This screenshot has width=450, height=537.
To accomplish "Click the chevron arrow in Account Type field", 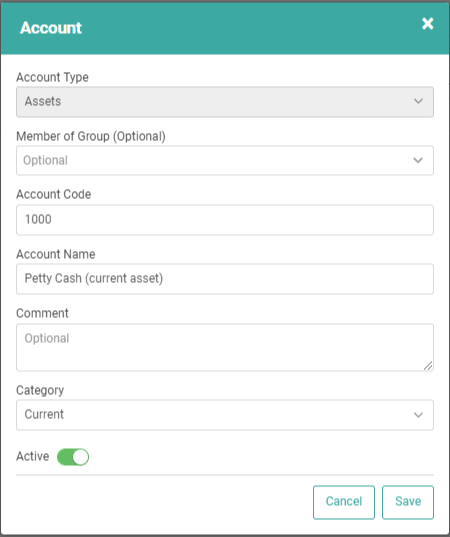I will 418,101.
